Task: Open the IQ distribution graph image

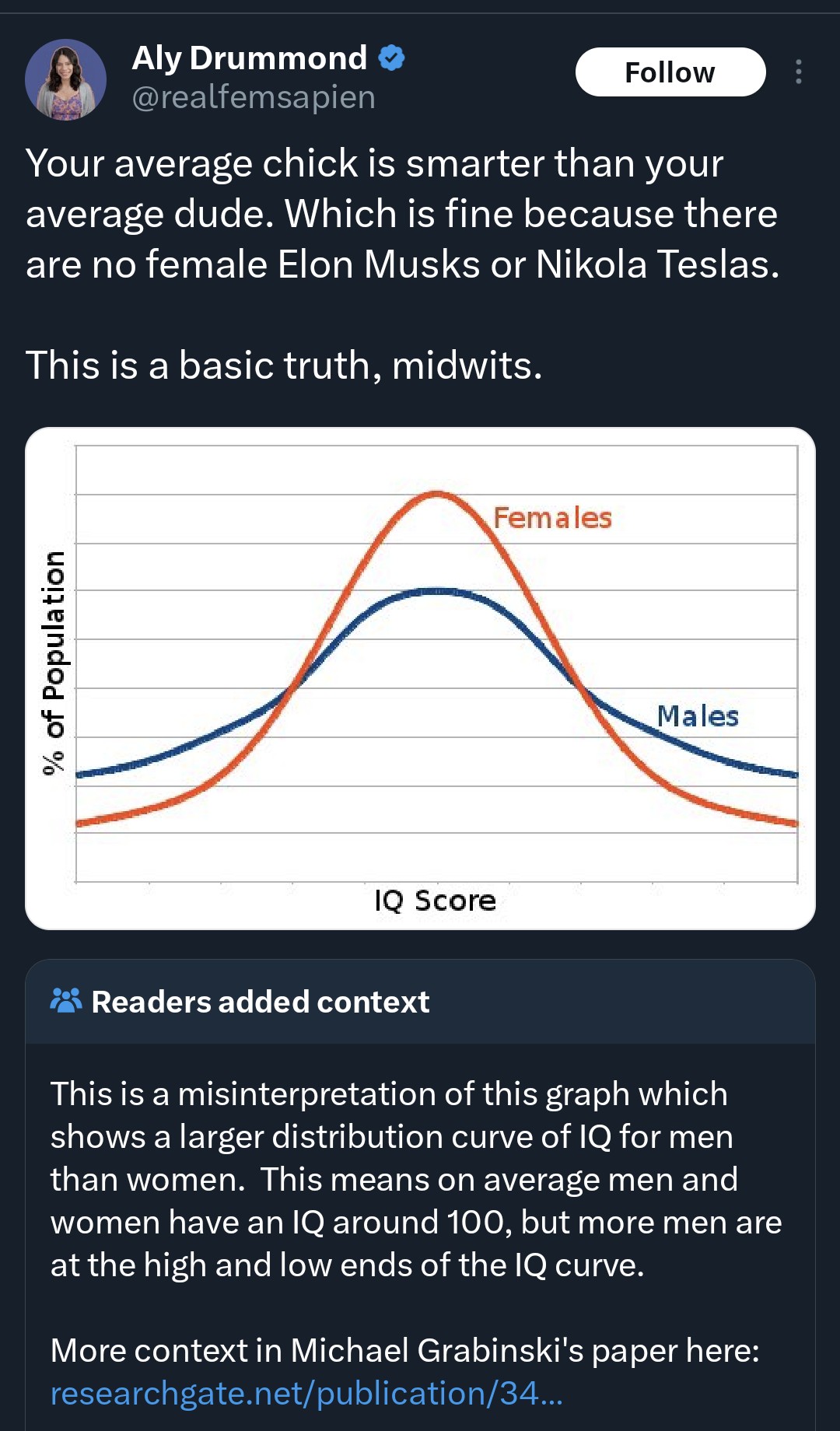Action: tap(420, 678)
